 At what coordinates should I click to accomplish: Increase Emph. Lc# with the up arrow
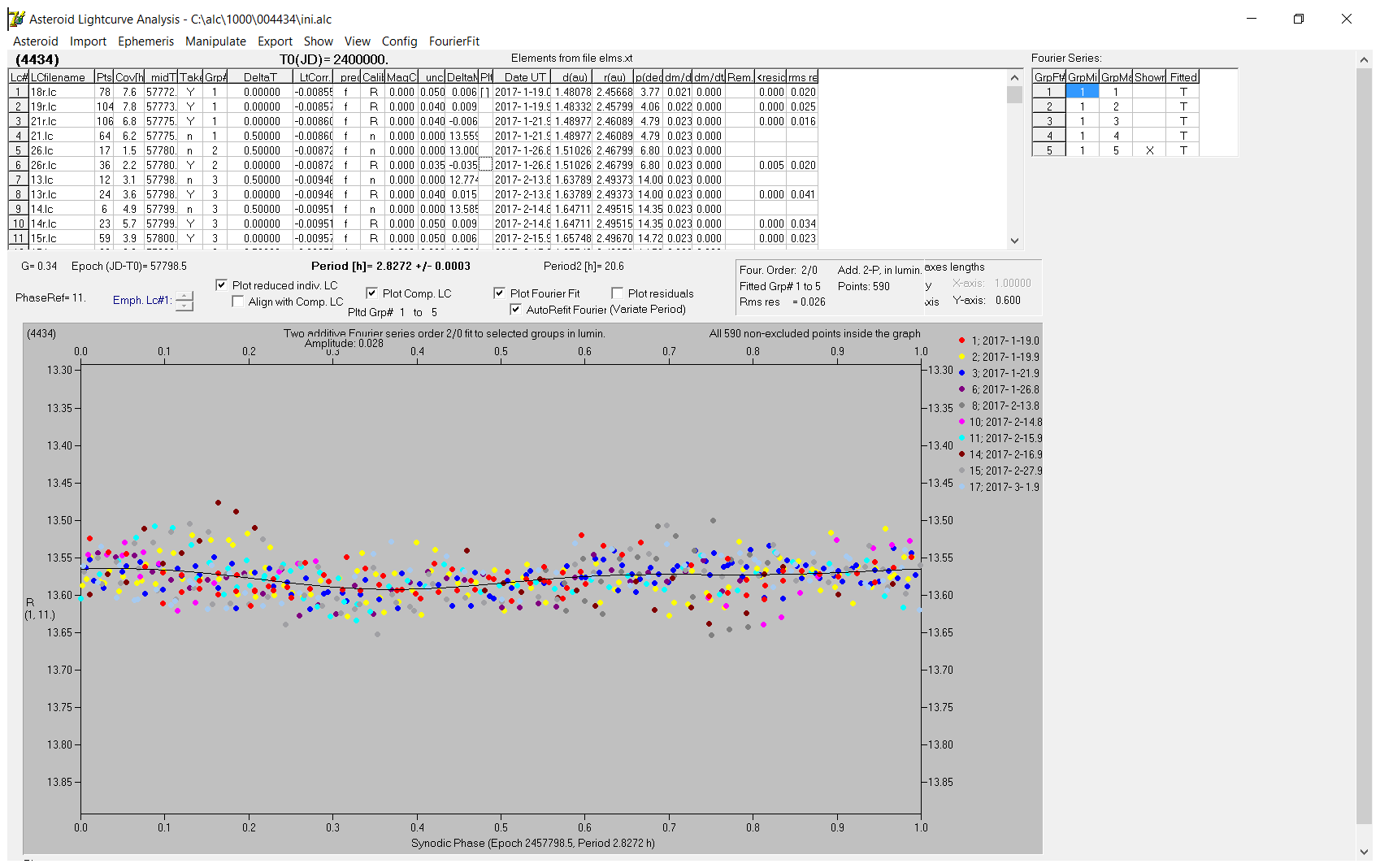[184, 296]
